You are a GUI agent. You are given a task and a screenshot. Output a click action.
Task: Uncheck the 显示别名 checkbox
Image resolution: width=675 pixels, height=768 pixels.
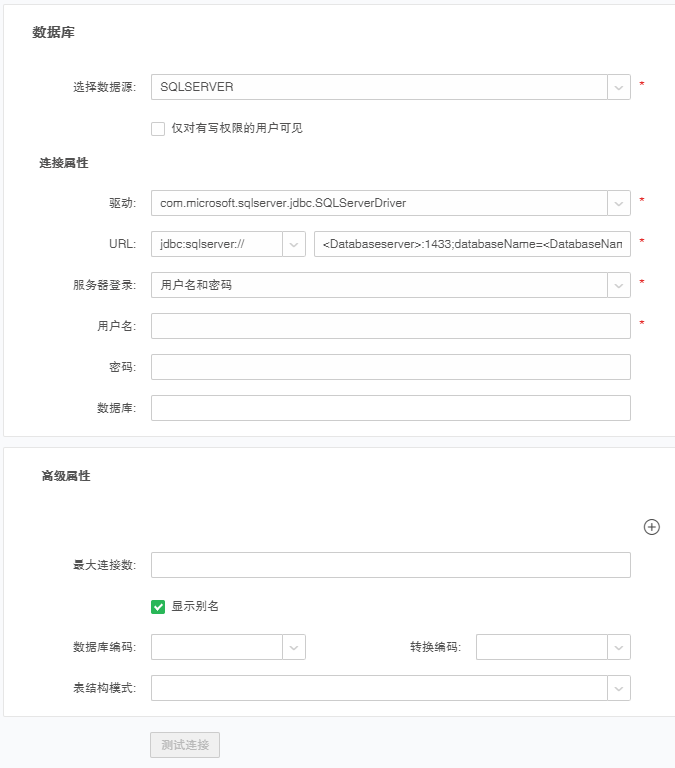(158, 606)
